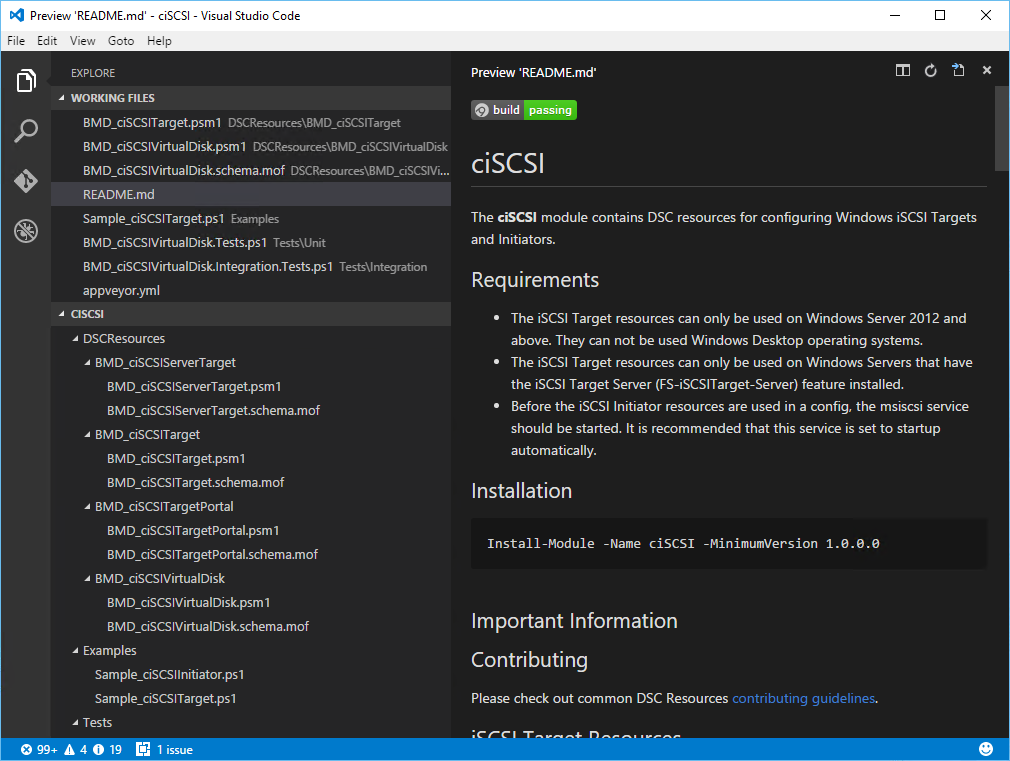Open BMD_ciSCSIVirtualDisk.Integration.Tests.ps1 working file

pos(251,266)
